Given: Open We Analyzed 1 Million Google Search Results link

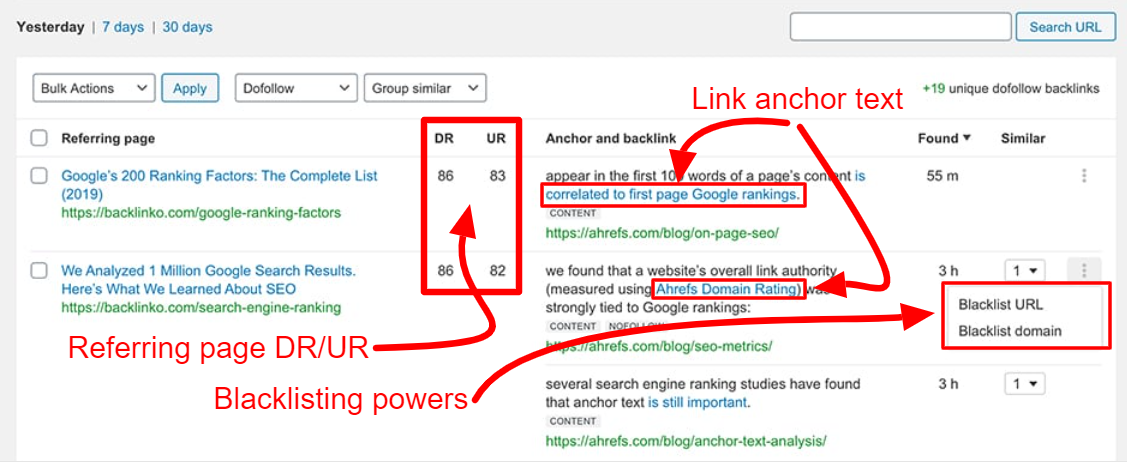Looking at the screenshot, I should (x=208, y=280).
